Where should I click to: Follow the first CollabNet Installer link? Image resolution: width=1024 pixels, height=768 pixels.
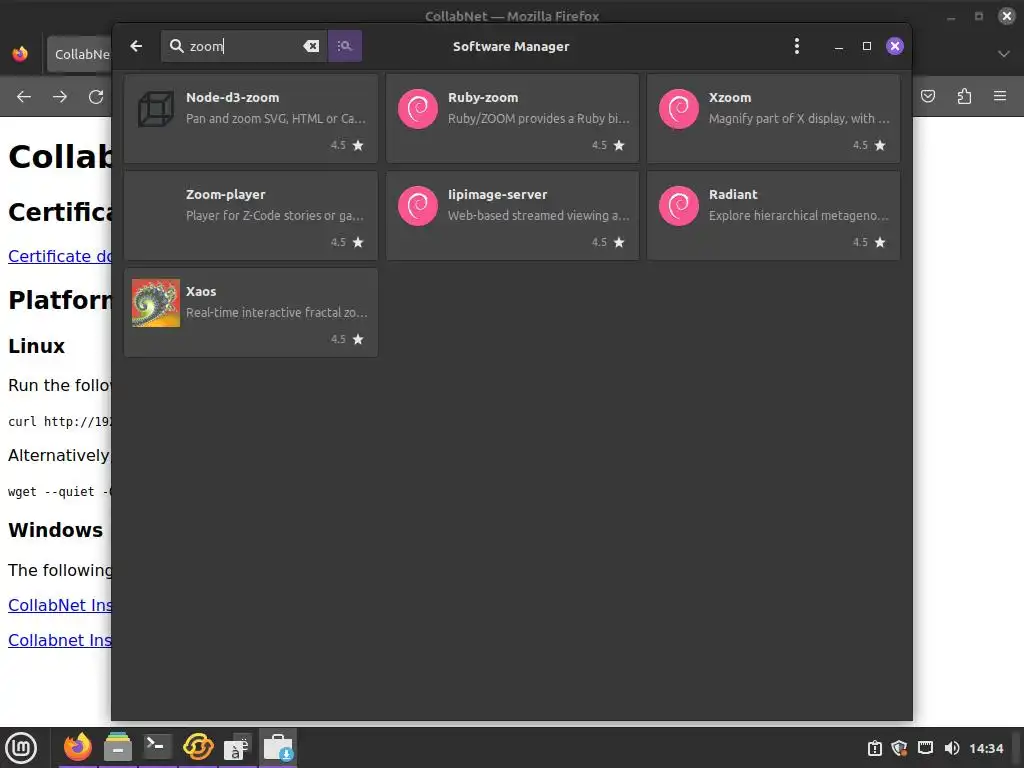[59, 605]
